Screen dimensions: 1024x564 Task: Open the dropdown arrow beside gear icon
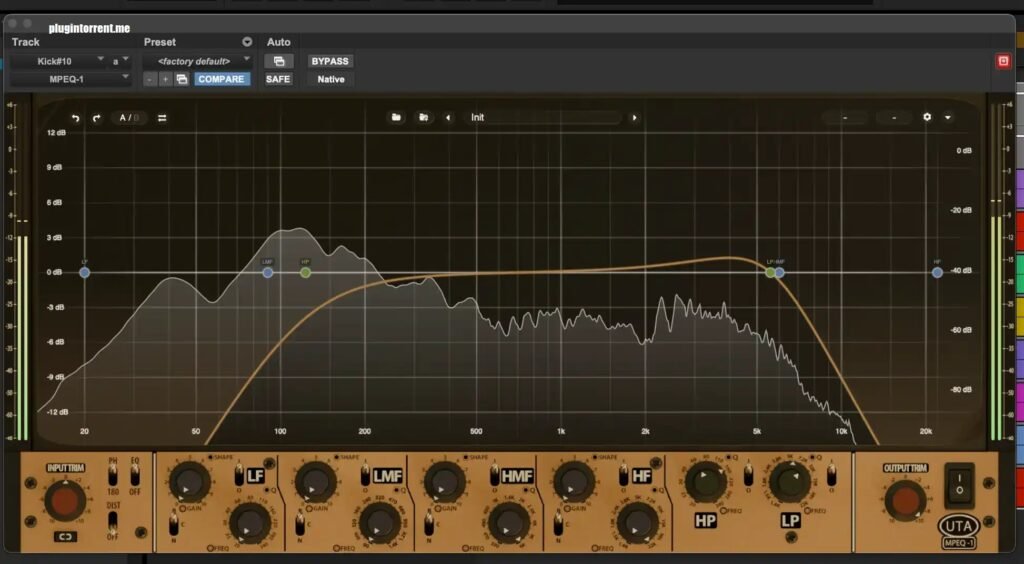[x=948, y=118]
